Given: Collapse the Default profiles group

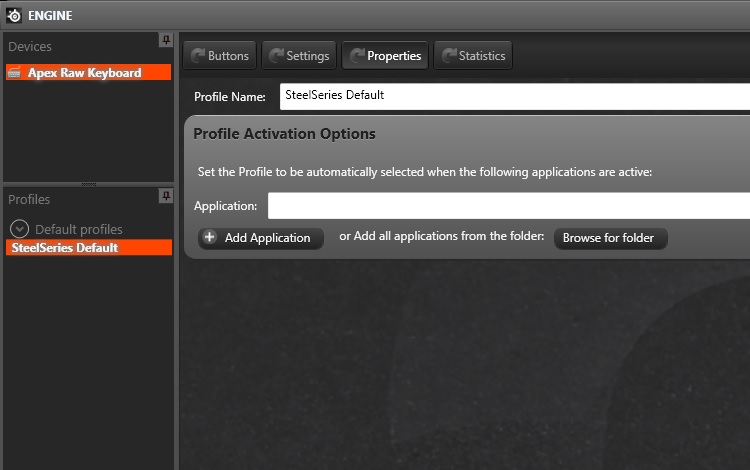Looking at the screenshot, I should (19, 229).
